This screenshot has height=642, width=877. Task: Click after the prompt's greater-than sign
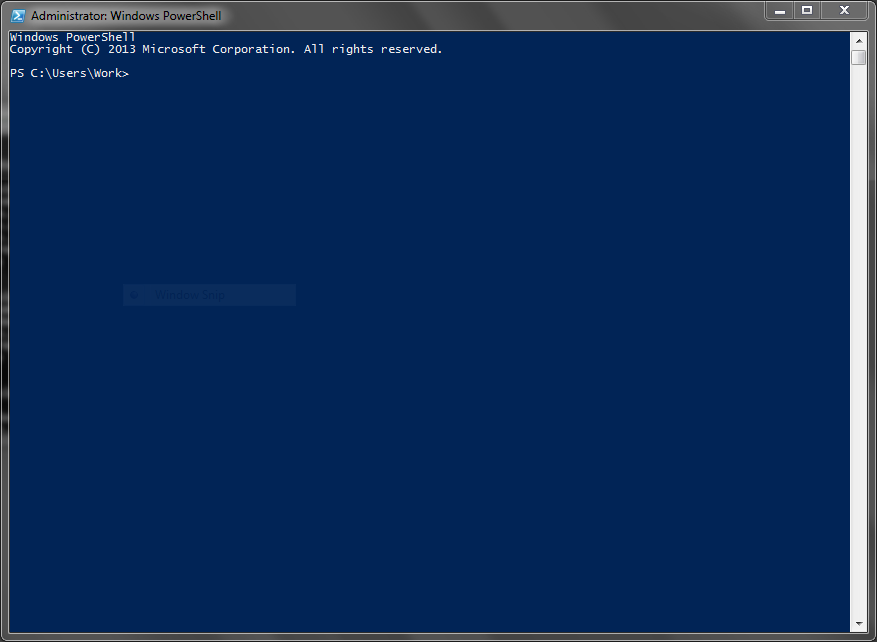134,74
